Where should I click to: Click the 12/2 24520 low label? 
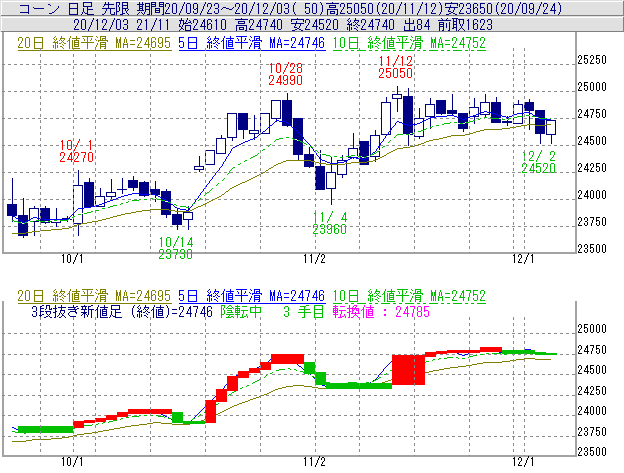click(x=538, y=162)
